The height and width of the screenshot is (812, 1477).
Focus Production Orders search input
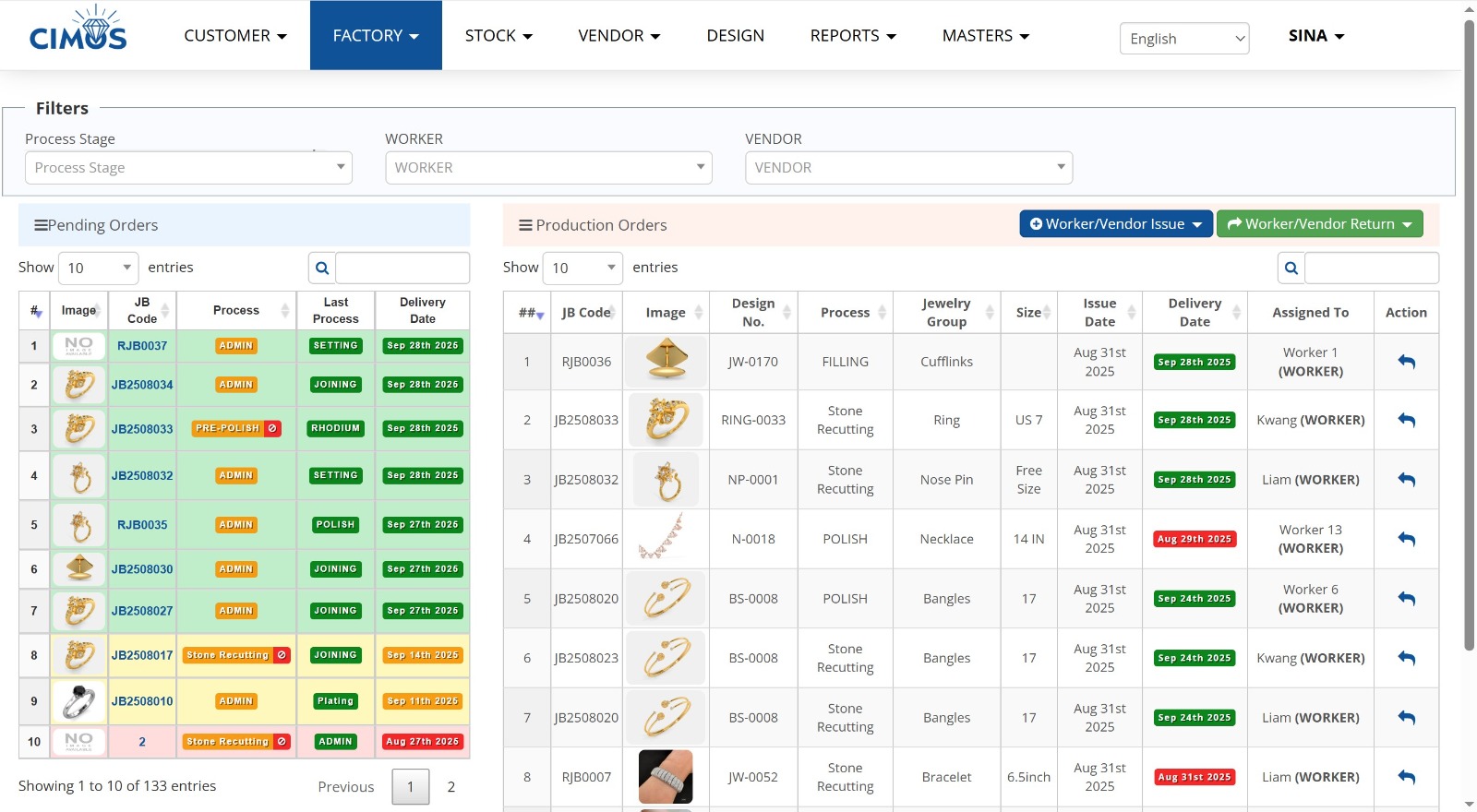coord(1372,268)
